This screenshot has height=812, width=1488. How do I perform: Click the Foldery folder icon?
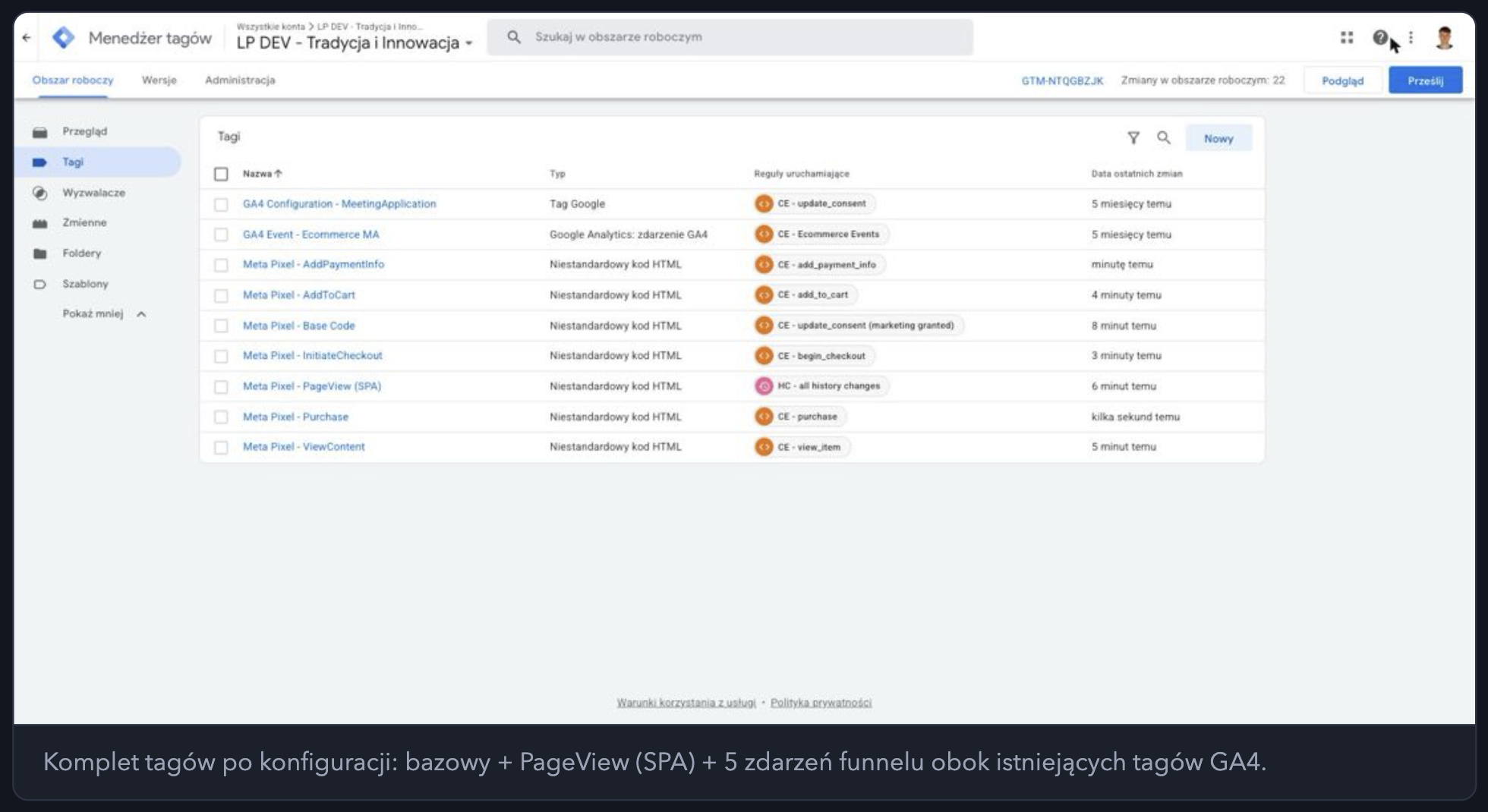[40, 253]
